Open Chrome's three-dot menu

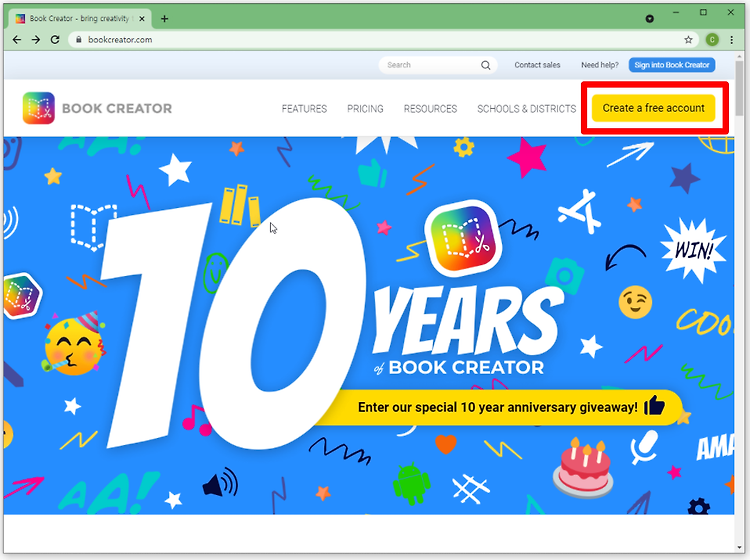pos(731,40)
